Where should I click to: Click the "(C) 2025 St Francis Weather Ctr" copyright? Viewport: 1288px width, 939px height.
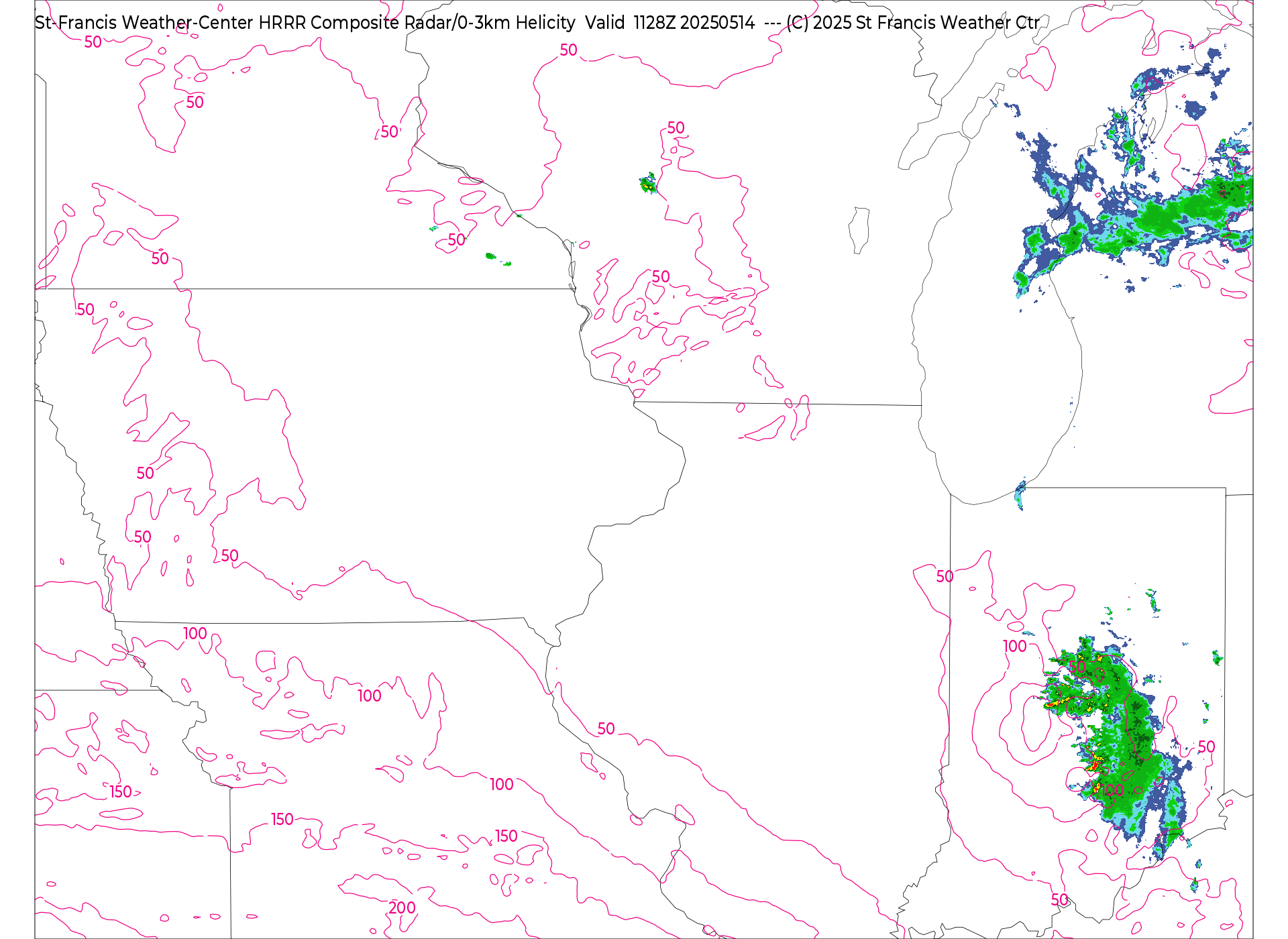click(x=912, y=23)
